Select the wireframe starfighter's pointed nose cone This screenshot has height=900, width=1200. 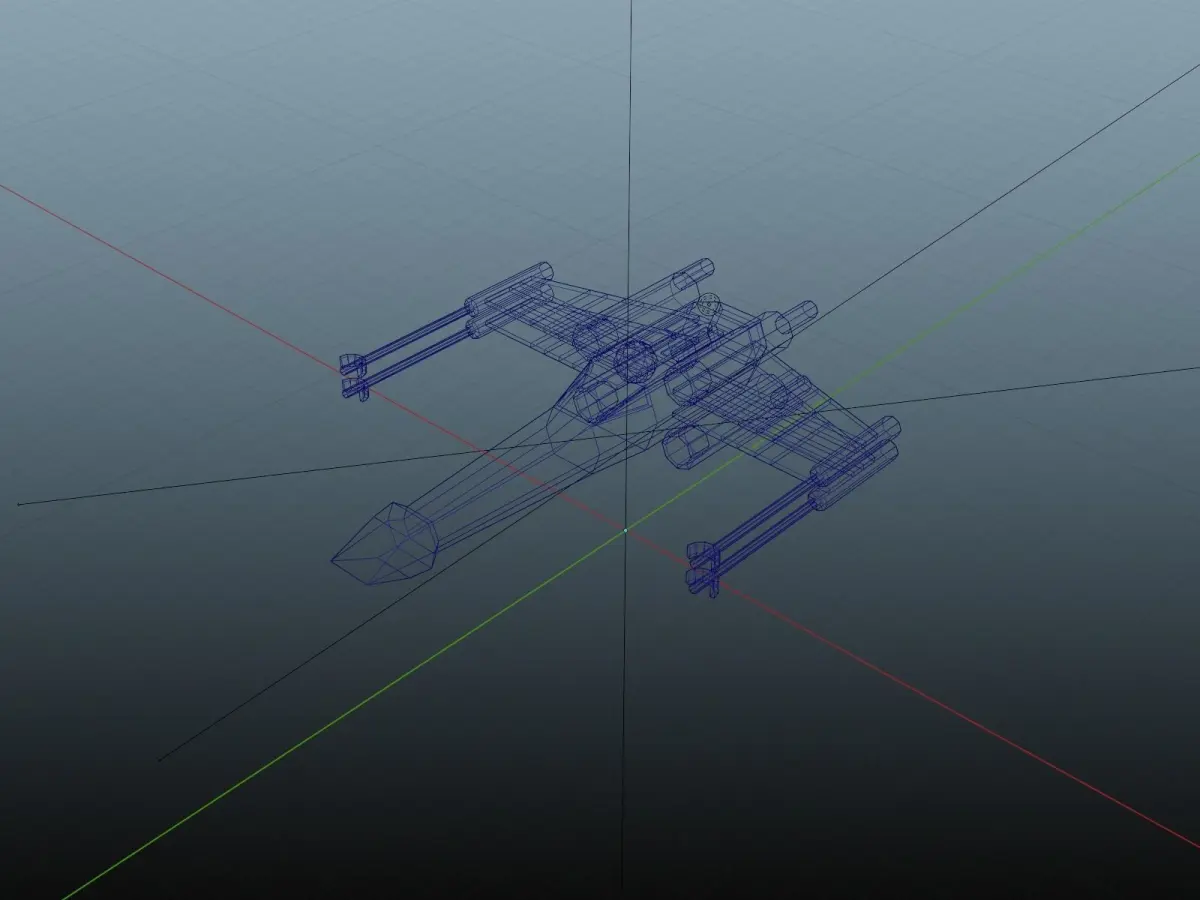coord(385,544)
